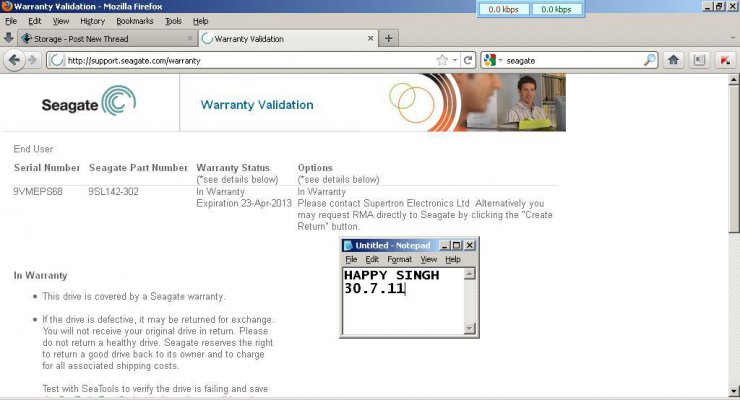Click the Expiration 23-Apr-2013 text

click(x=244, y=203)
